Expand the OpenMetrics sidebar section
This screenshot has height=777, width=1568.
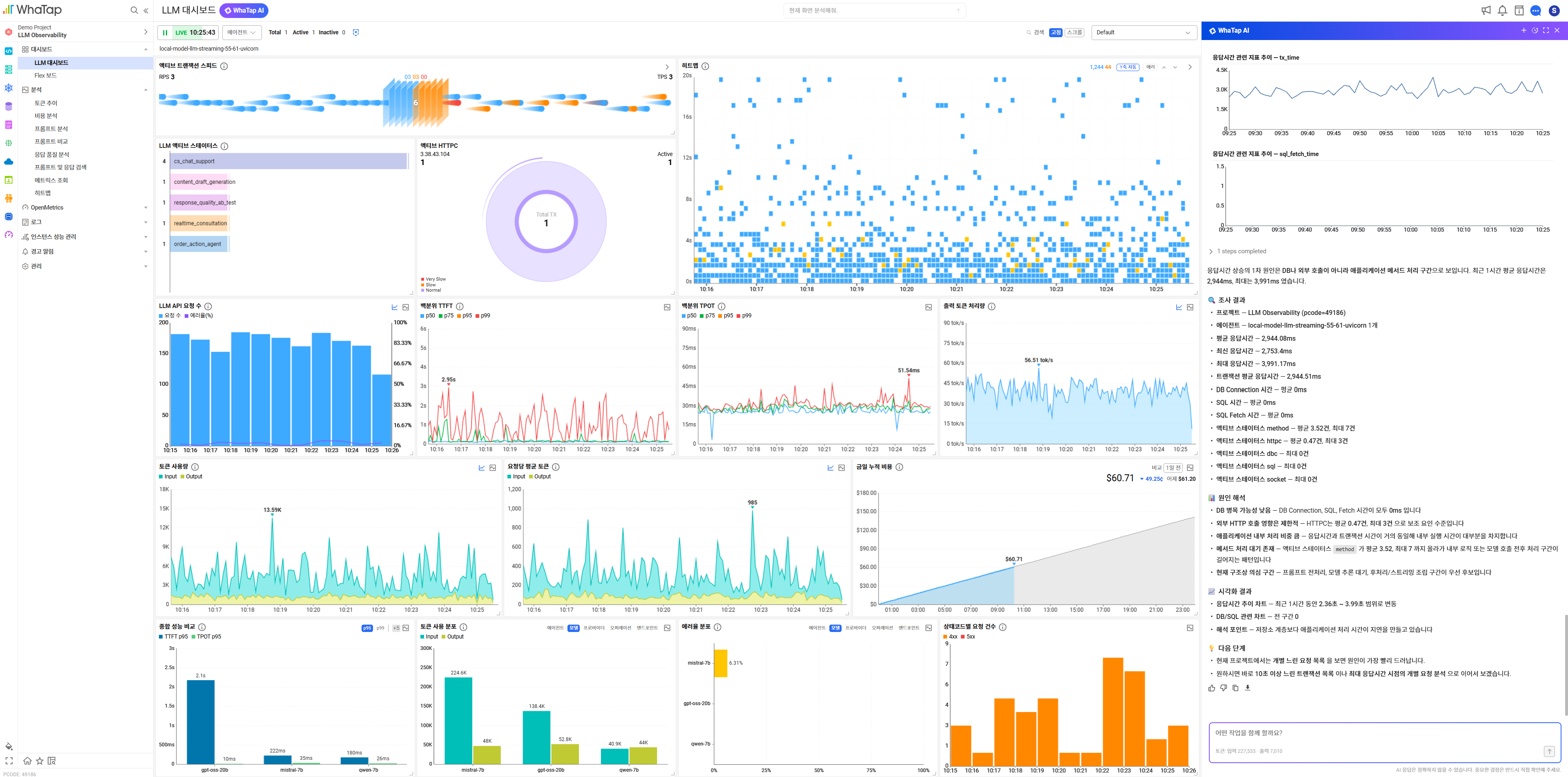(x=85, y=208)
